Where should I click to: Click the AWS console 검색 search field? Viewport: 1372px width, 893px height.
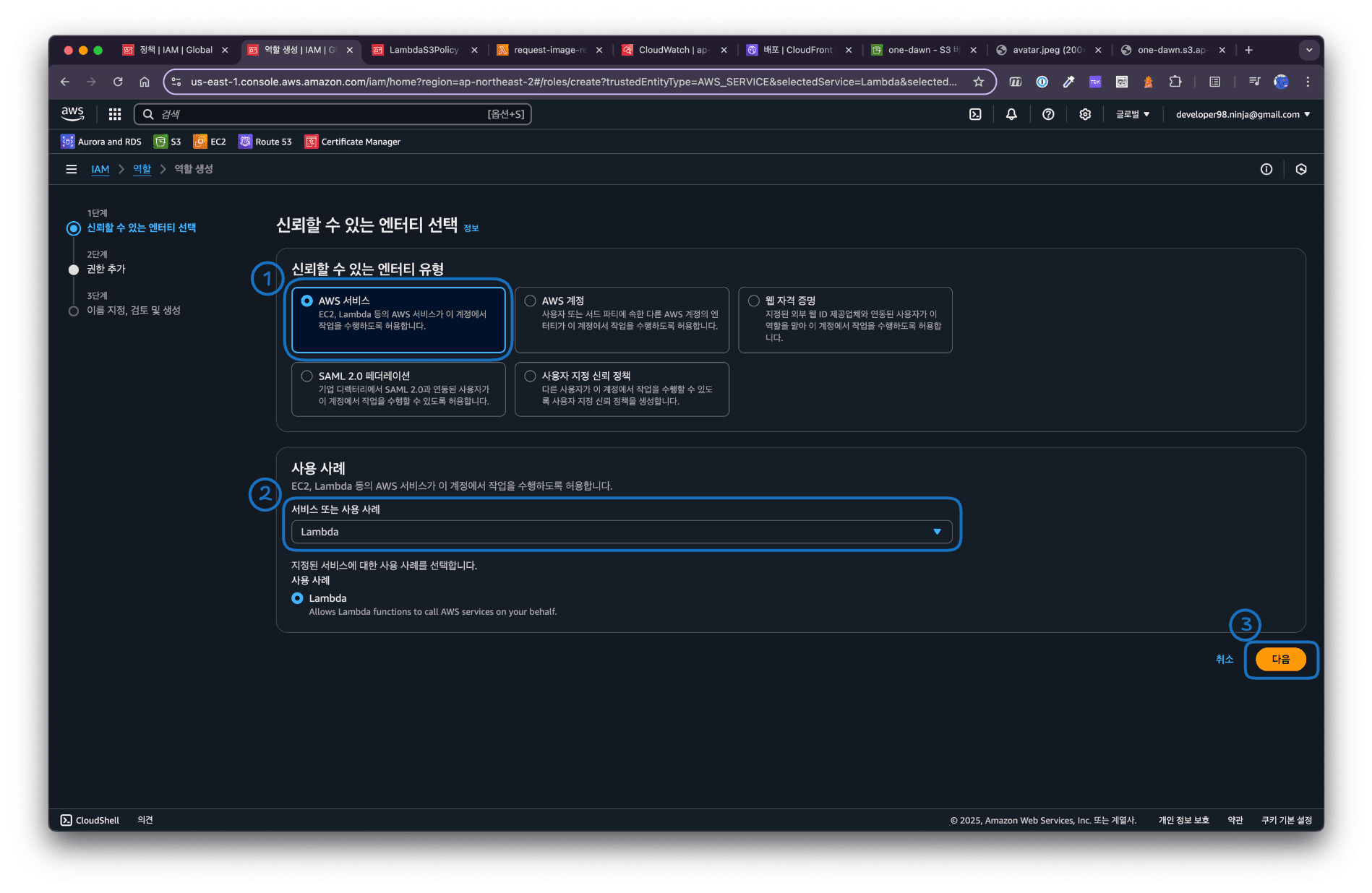coord(333,114)
